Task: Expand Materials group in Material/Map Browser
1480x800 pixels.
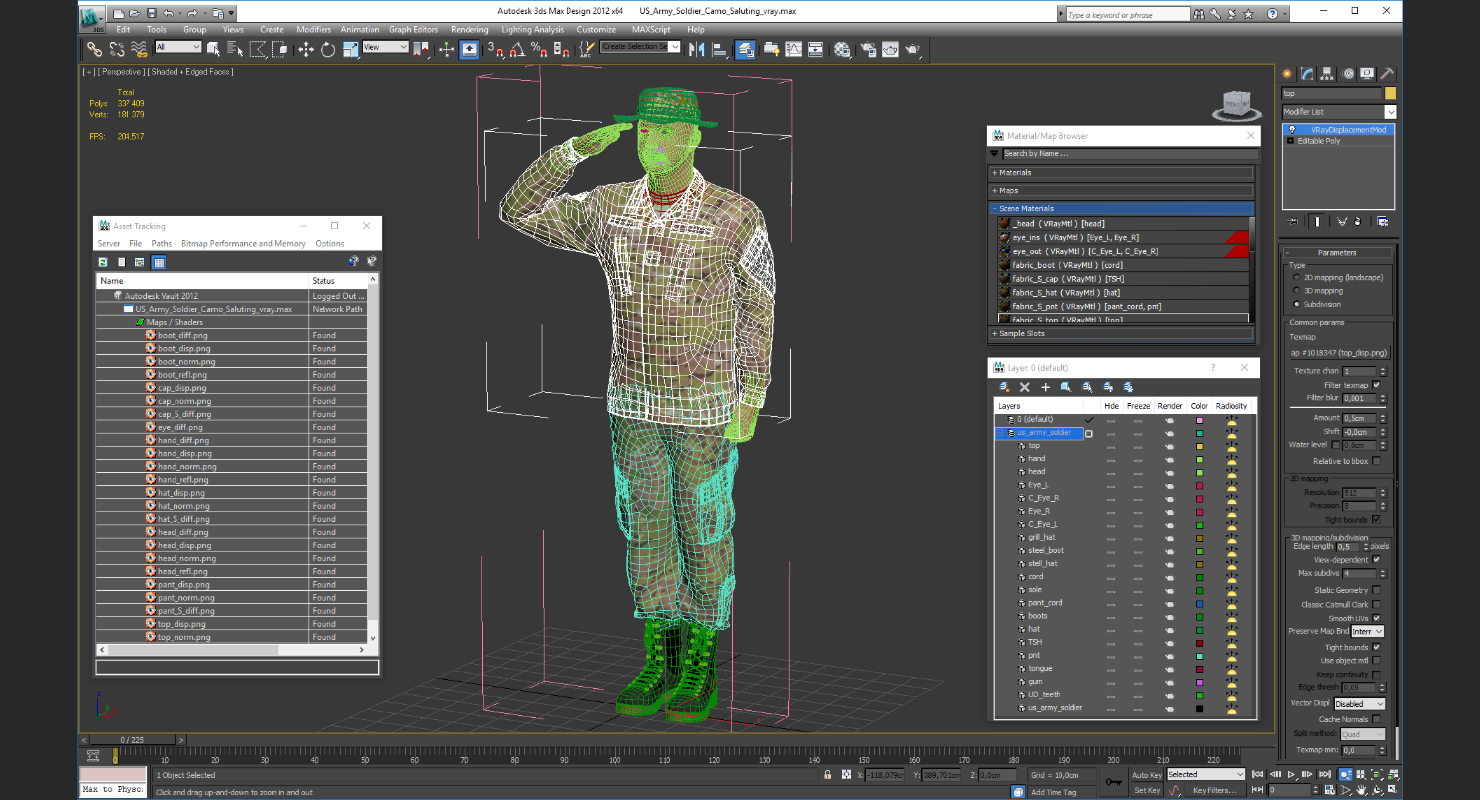Action: coord(1121,172)
